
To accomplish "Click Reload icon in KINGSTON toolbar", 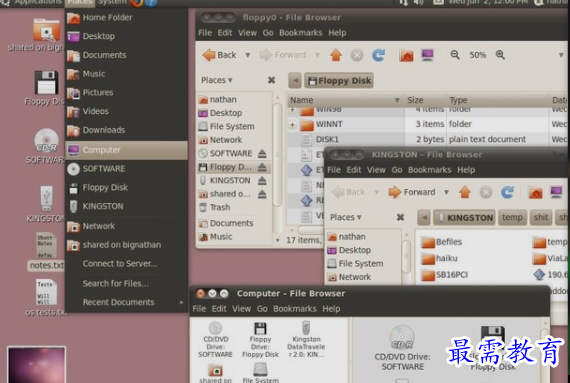I will 507,192.
